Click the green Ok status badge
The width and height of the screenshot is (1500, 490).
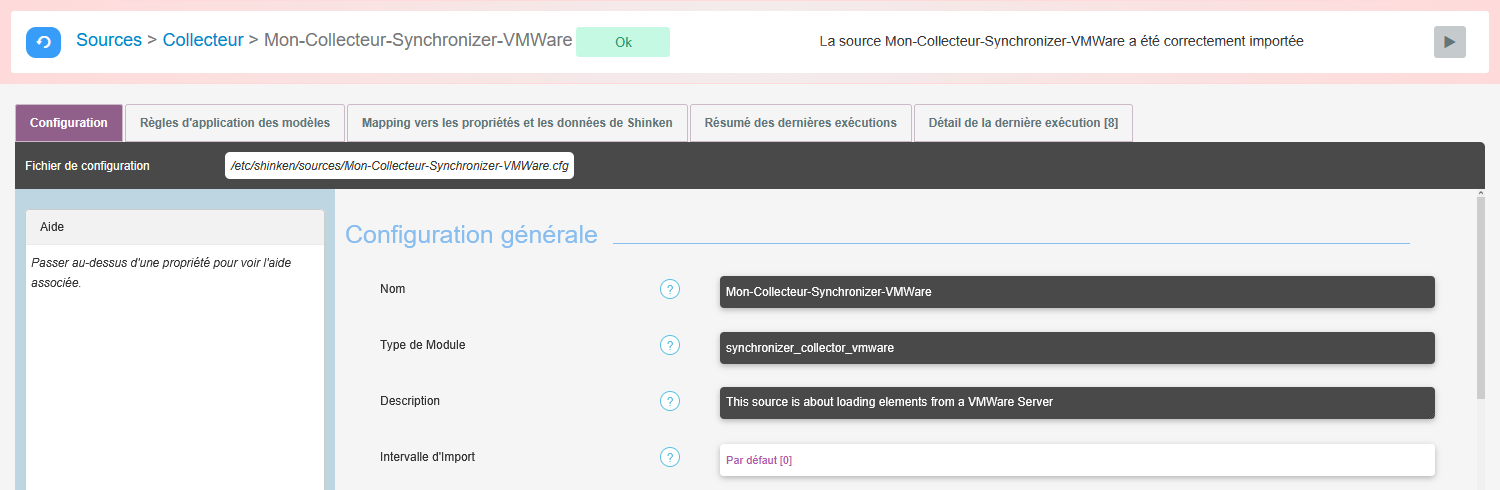click(623, 43)
